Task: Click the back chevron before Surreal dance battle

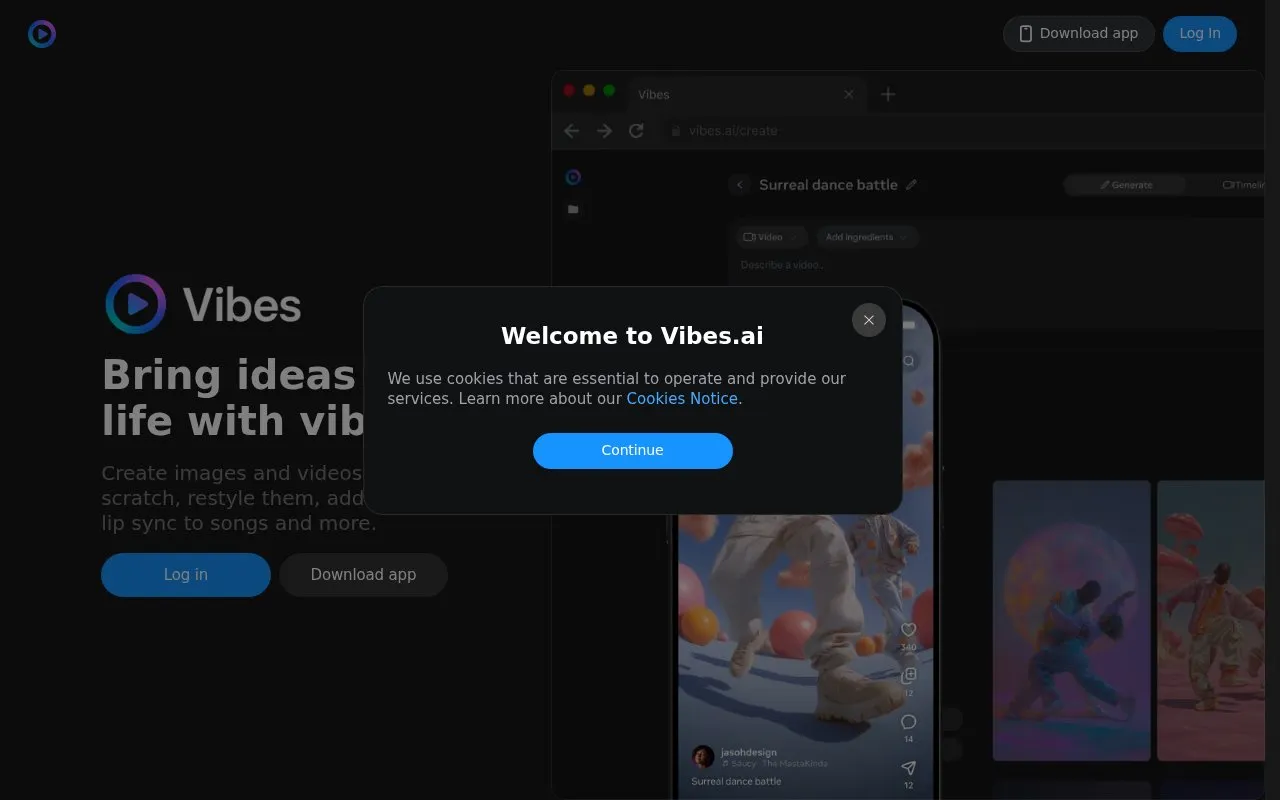Action: 740,185
